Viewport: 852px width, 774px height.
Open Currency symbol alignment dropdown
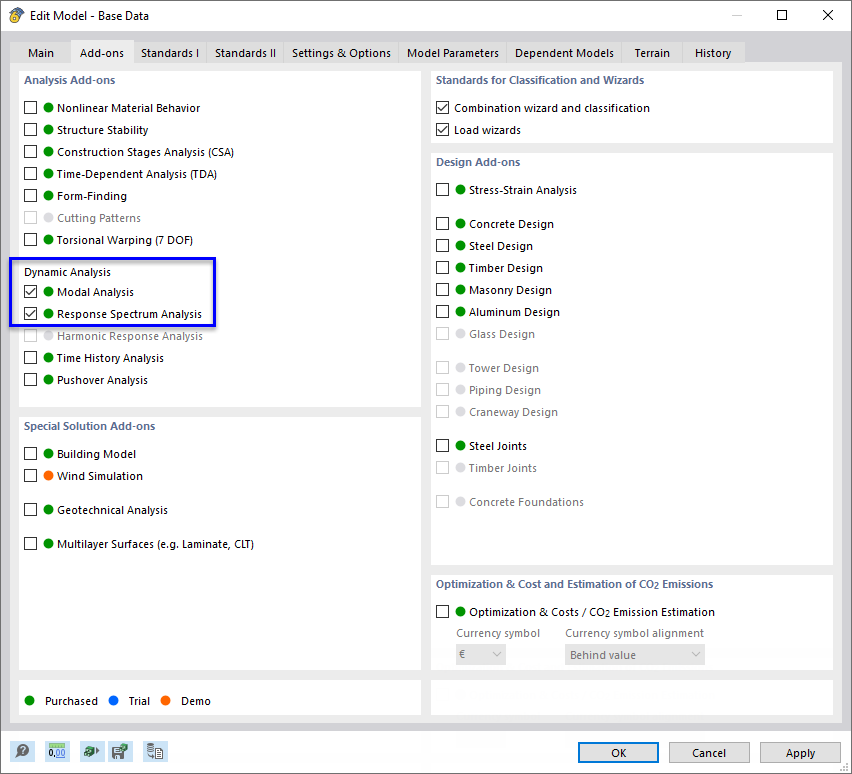click(x=635, y=654)
